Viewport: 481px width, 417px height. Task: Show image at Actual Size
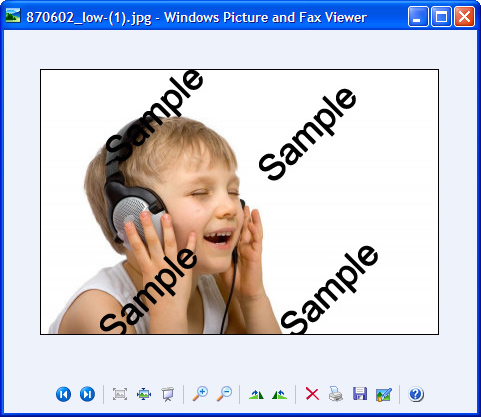(x=144, y=394)
